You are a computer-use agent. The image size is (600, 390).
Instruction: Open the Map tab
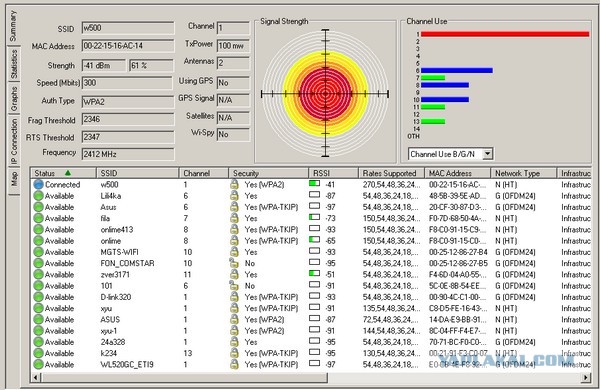tap(14, 181)
